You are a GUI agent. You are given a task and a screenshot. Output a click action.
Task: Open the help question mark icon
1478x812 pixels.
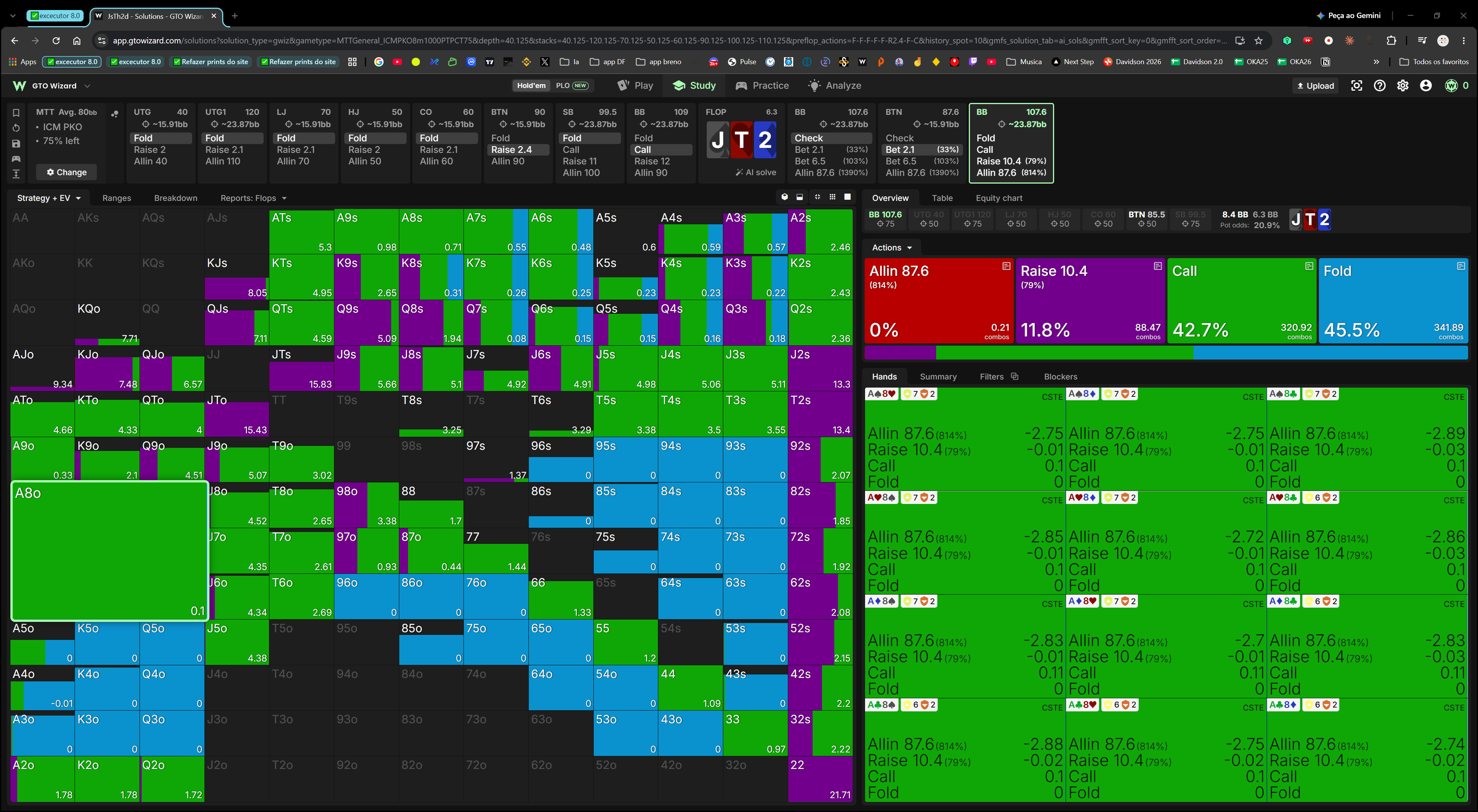[1380, 85]
